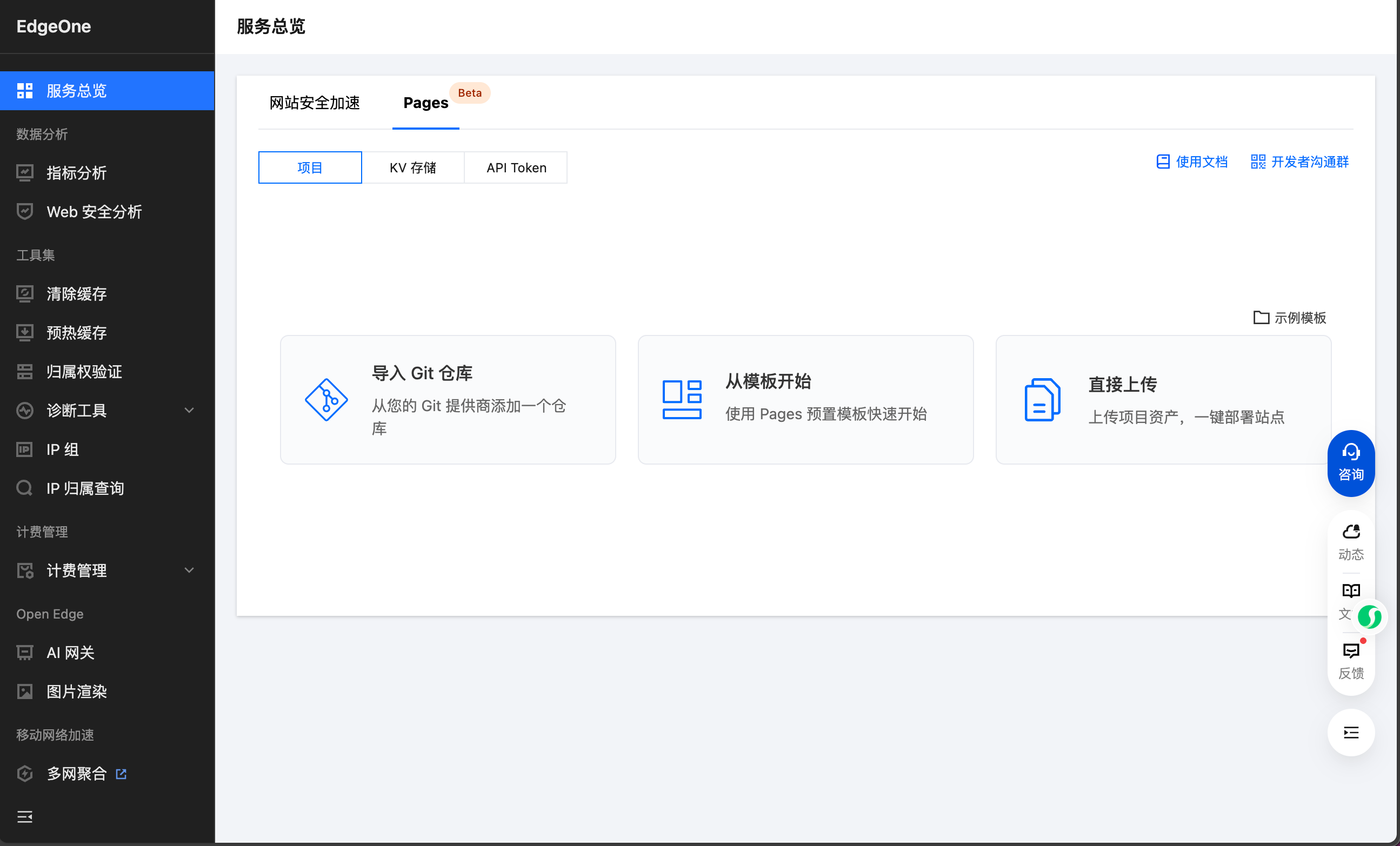Click the Git branch icon on import card
Viewport: 1400px width, 846px height.
[326, 400]
